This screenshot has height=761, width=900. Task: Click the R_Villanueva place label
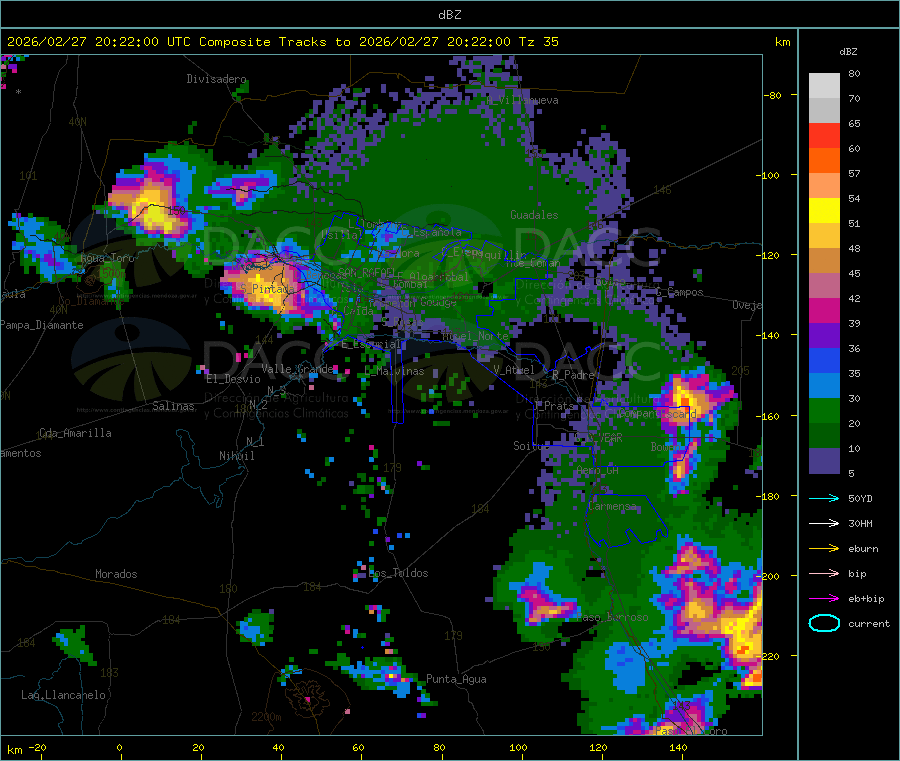point(522,100)
